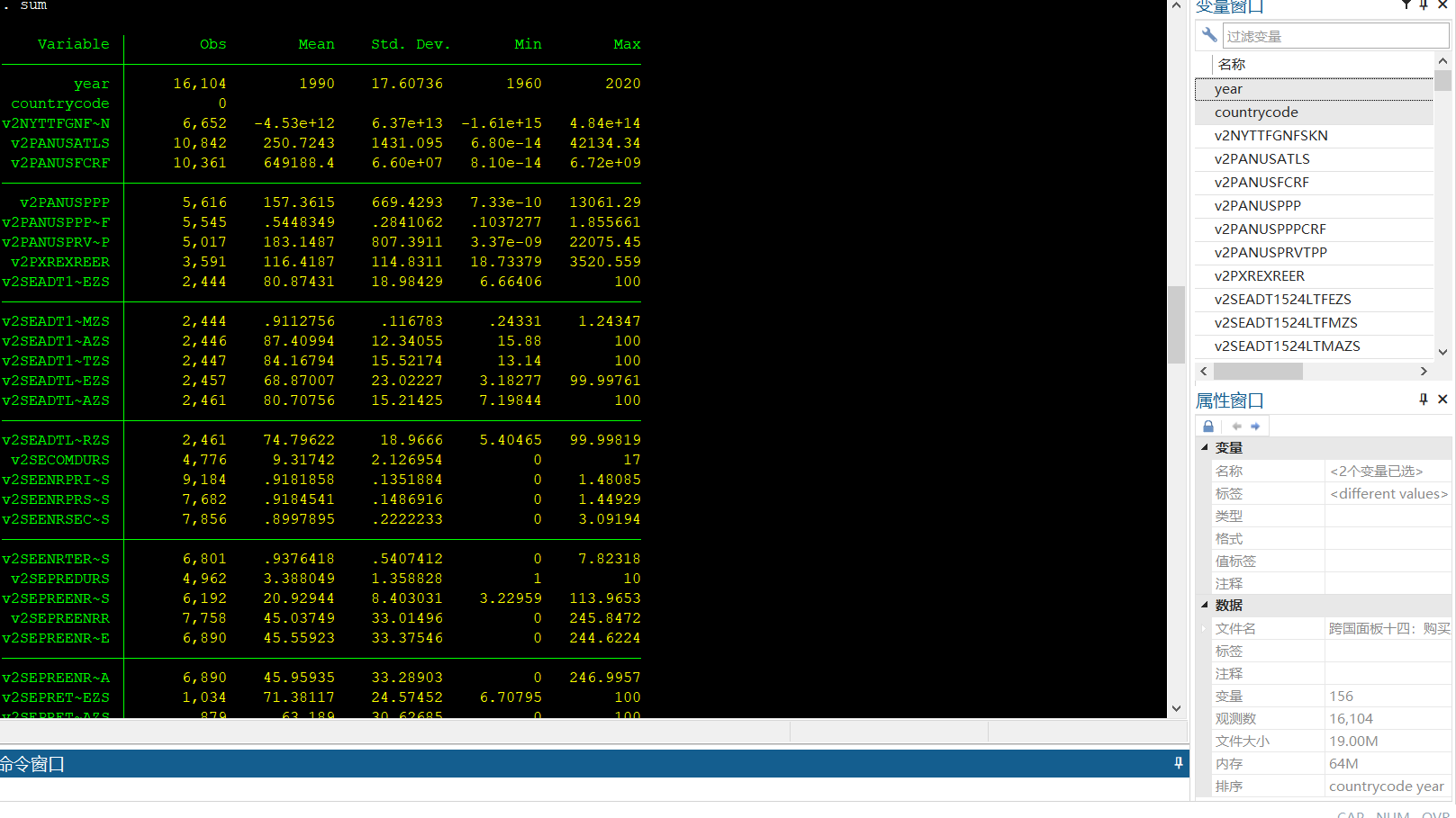Click the filter funnel icon in variables panel
The width and height of the screenshot is (1456, 818).
[x=1406, y=4]
